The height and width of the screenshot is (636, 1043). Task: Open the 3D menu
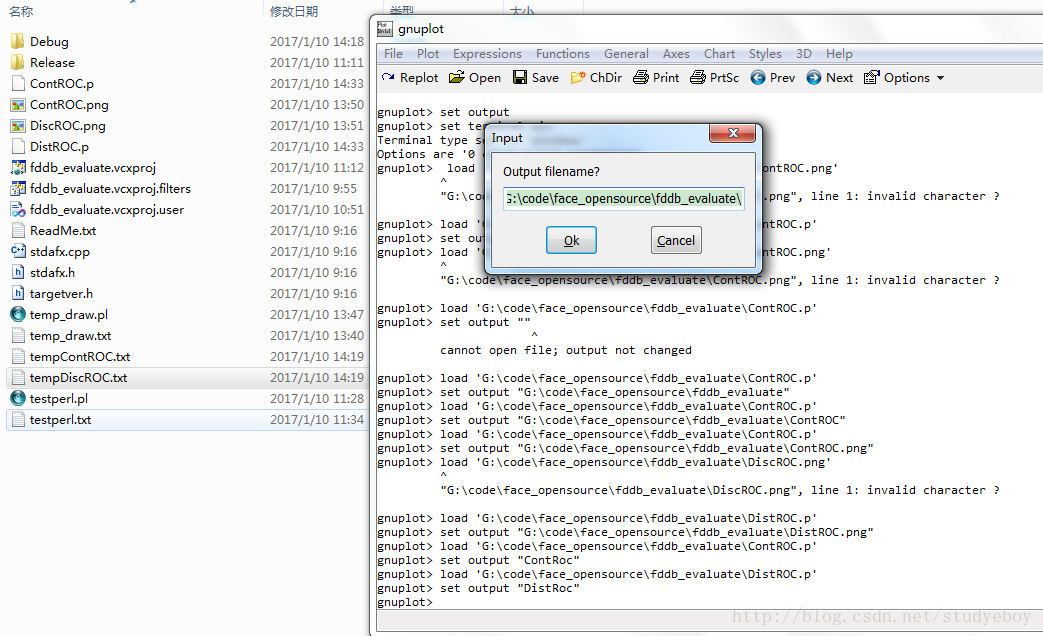(804, 54)
